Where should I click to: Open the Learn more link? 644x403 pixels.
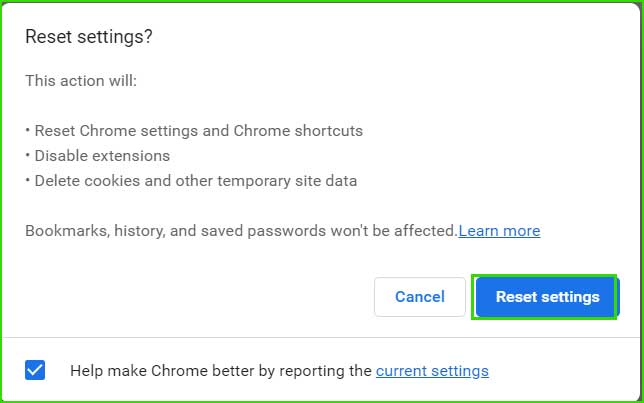click(x=499, y=231)
